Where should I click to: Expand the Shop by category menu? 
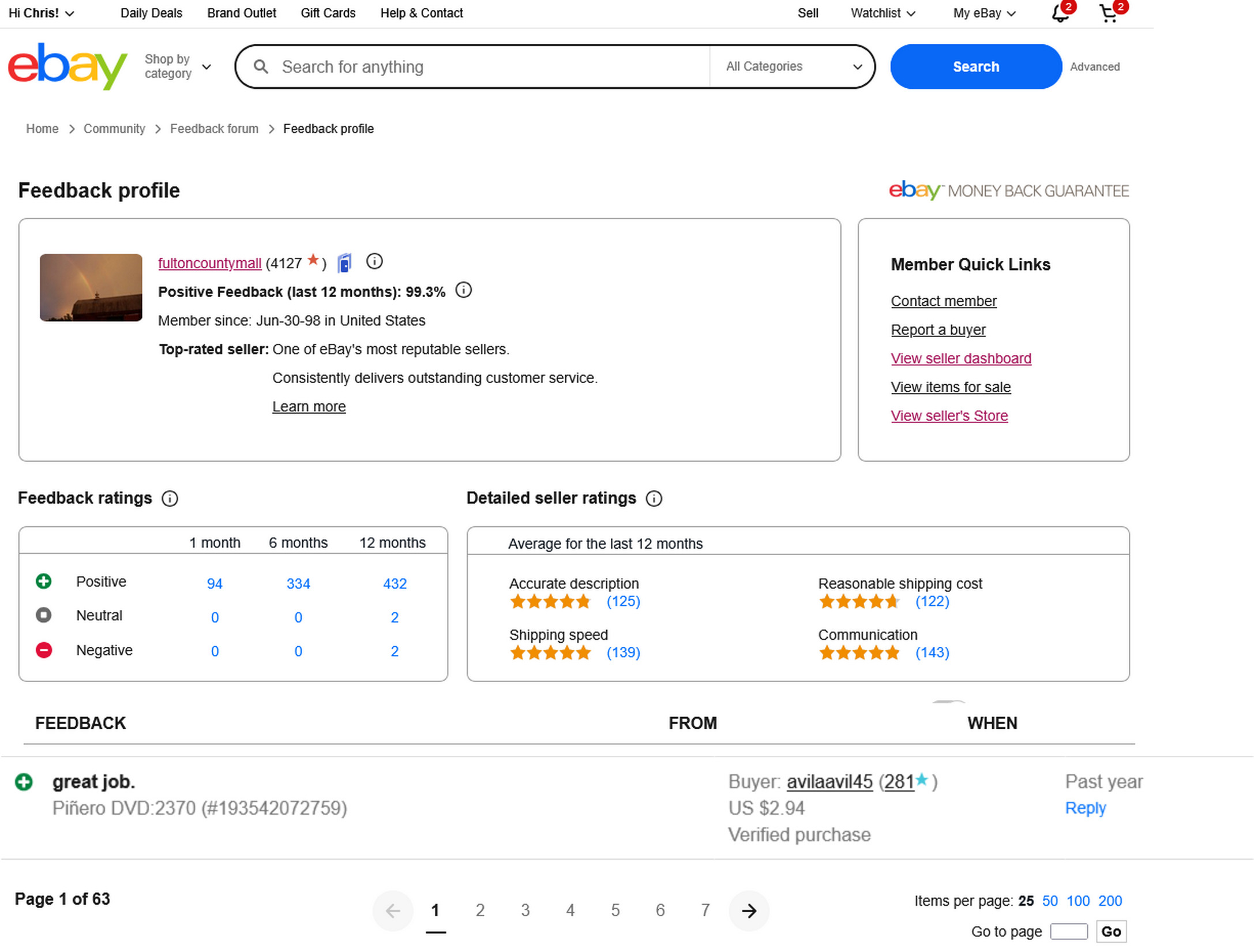tap(177, 66)
